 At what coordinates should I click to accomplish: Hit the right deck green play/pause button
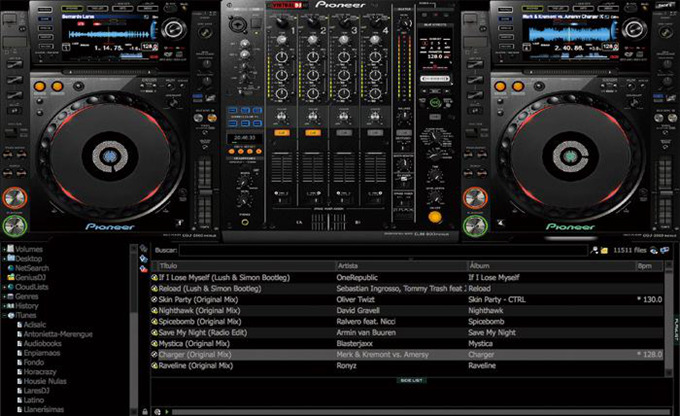tap(475, 226)
